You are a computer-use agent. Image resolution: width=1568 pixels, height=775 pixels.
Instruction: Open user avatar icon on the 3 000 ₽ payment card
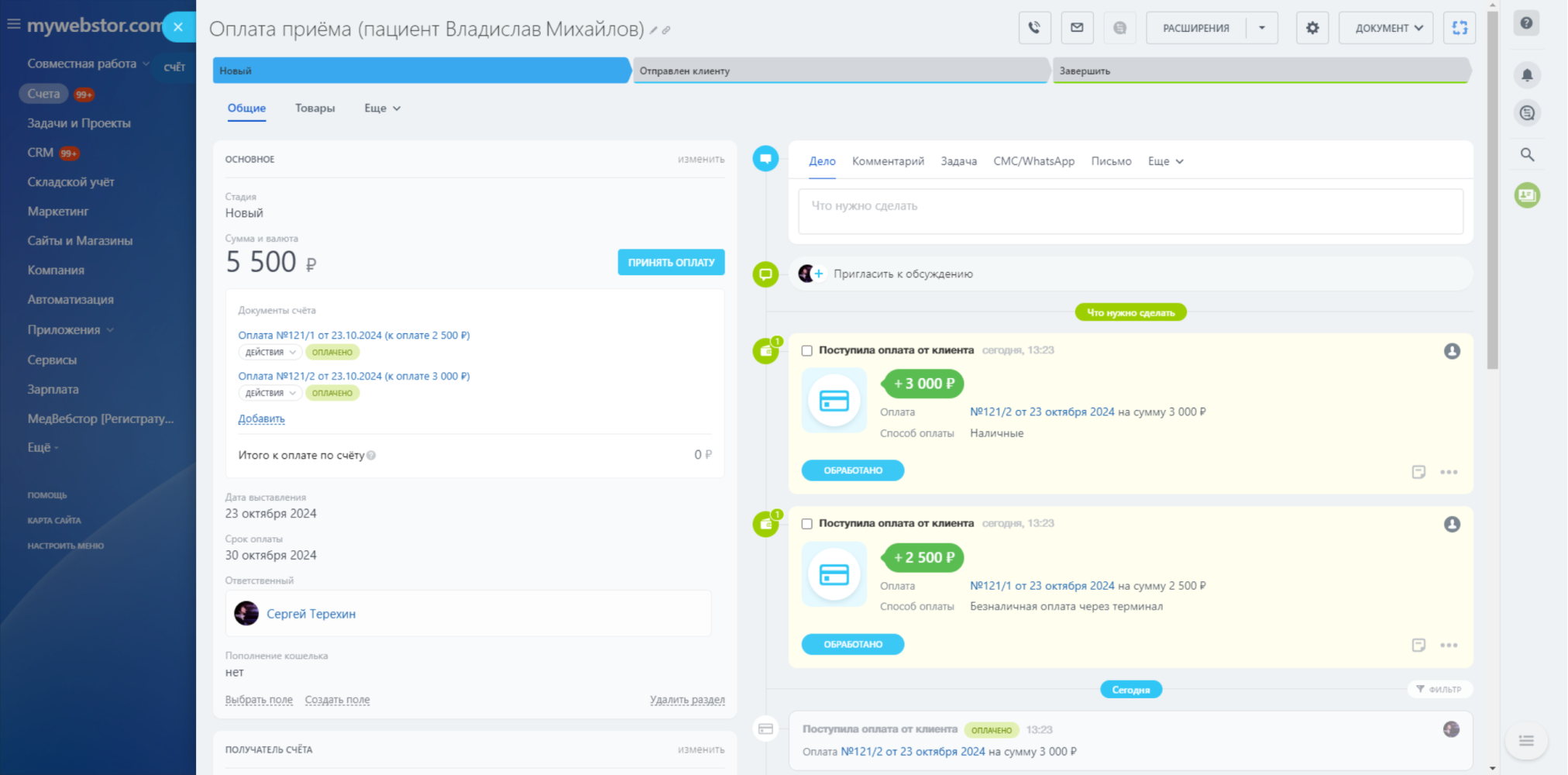(x=1452, y=351)
